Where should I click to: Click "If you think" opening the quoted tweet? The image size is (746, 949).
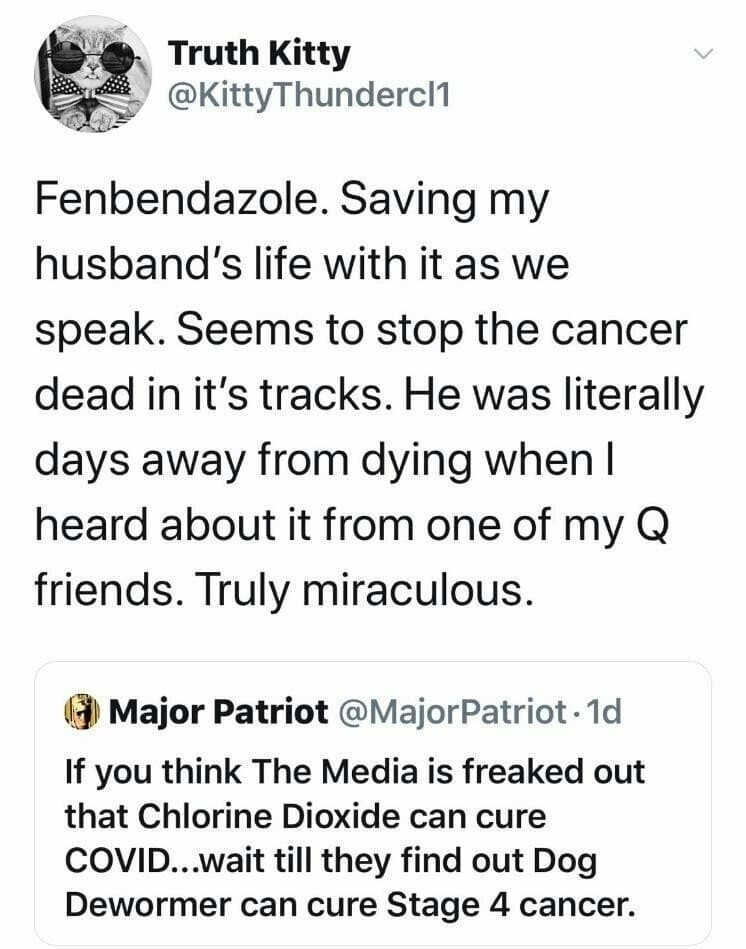[x=125, y=772]
